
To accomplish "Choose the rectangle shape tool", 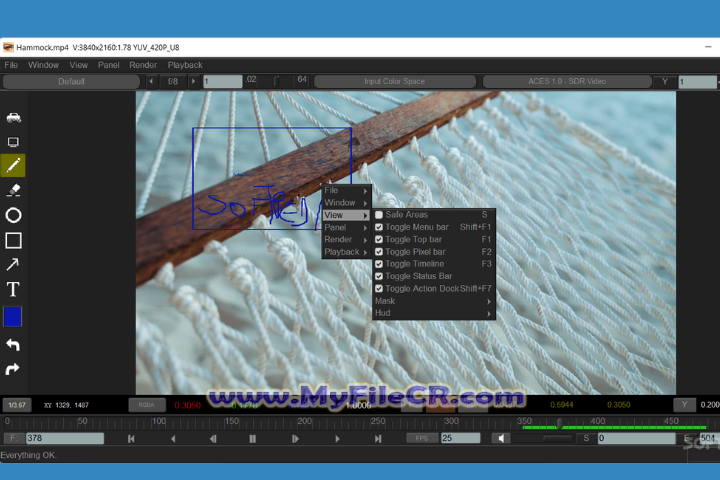I will coord(13,240).
